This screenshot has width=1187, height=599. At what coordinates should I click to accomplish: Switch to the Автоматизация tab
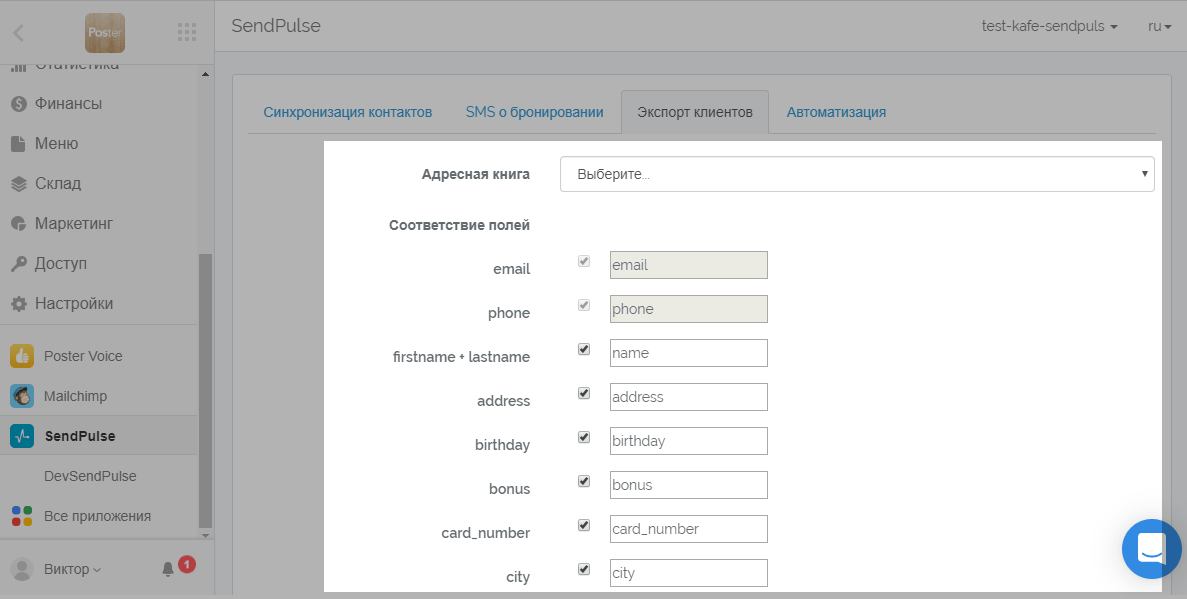[836, 112]
